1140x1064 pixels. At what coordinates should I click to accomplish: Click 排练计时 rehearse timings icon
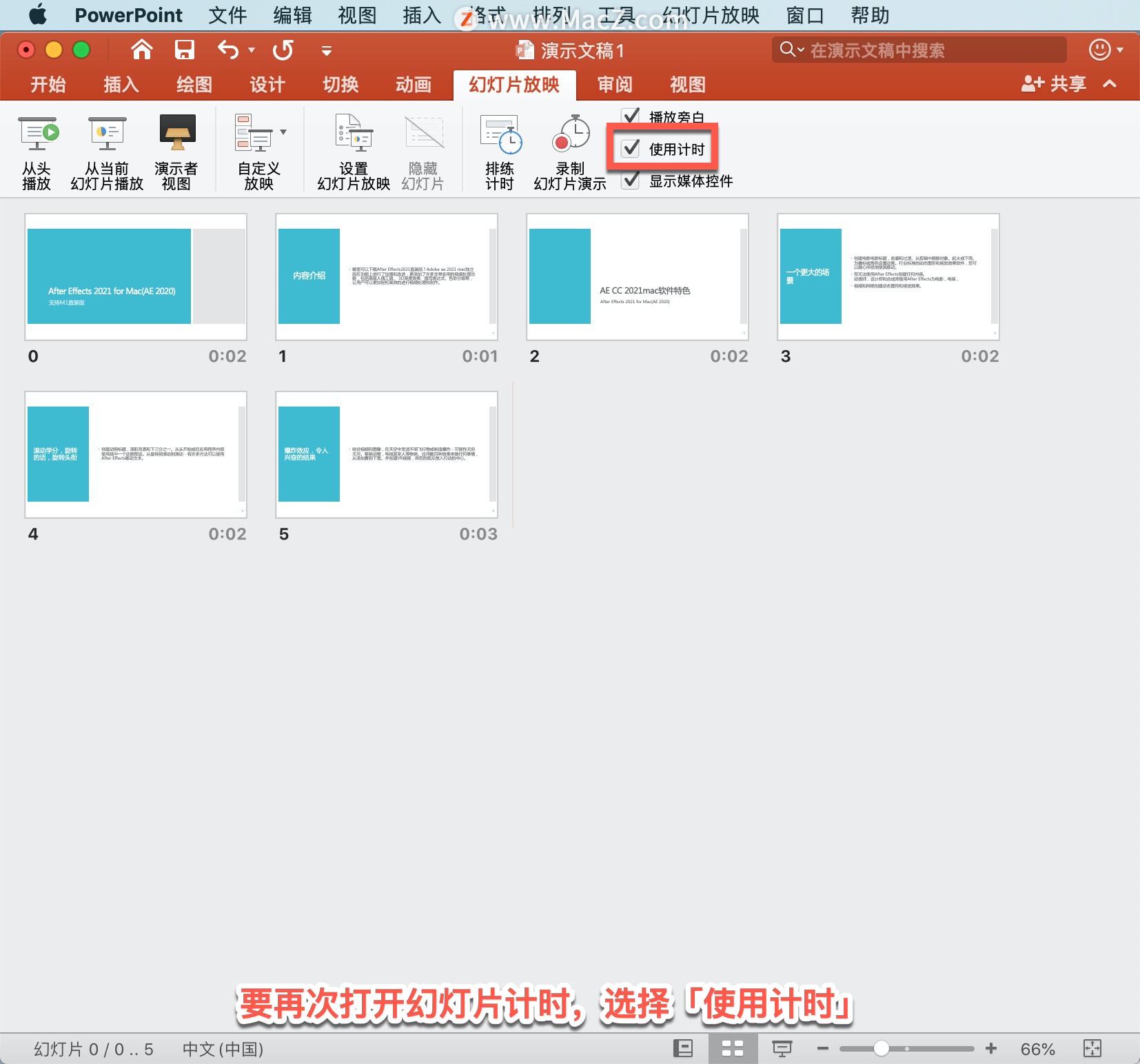coord(500,134)
